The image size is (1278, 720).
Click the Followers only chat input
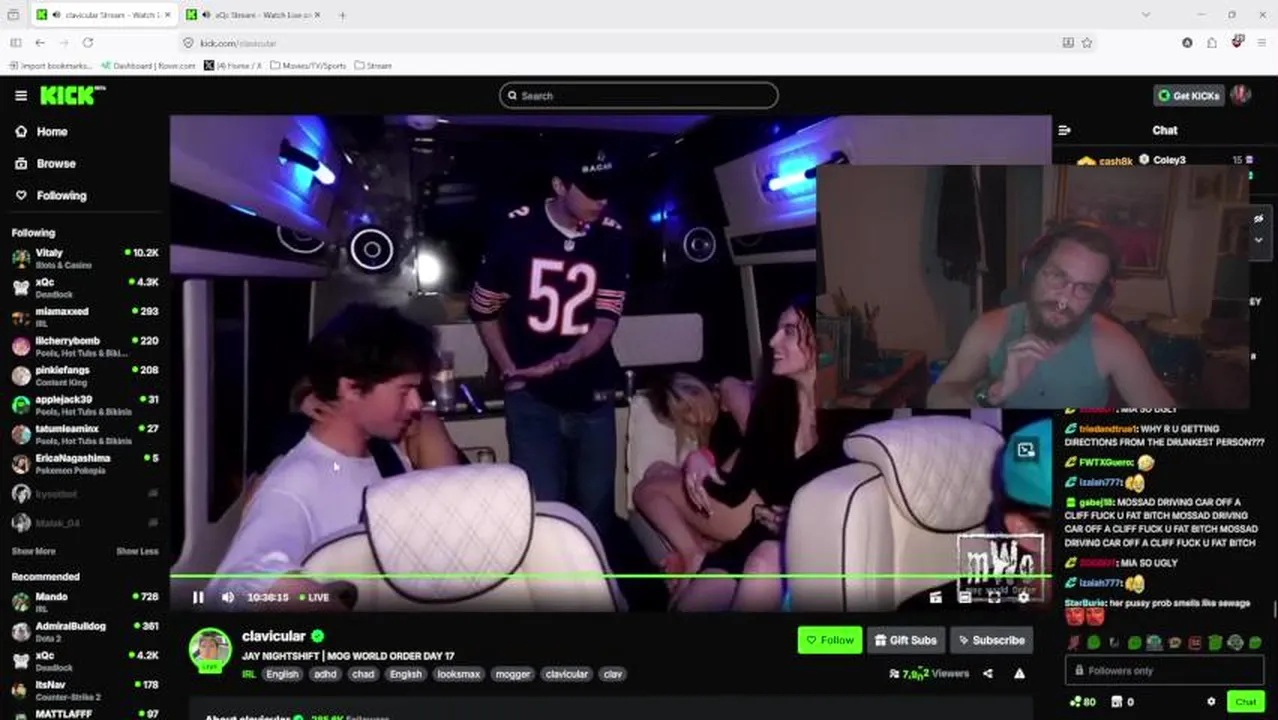click(1165, 671)
